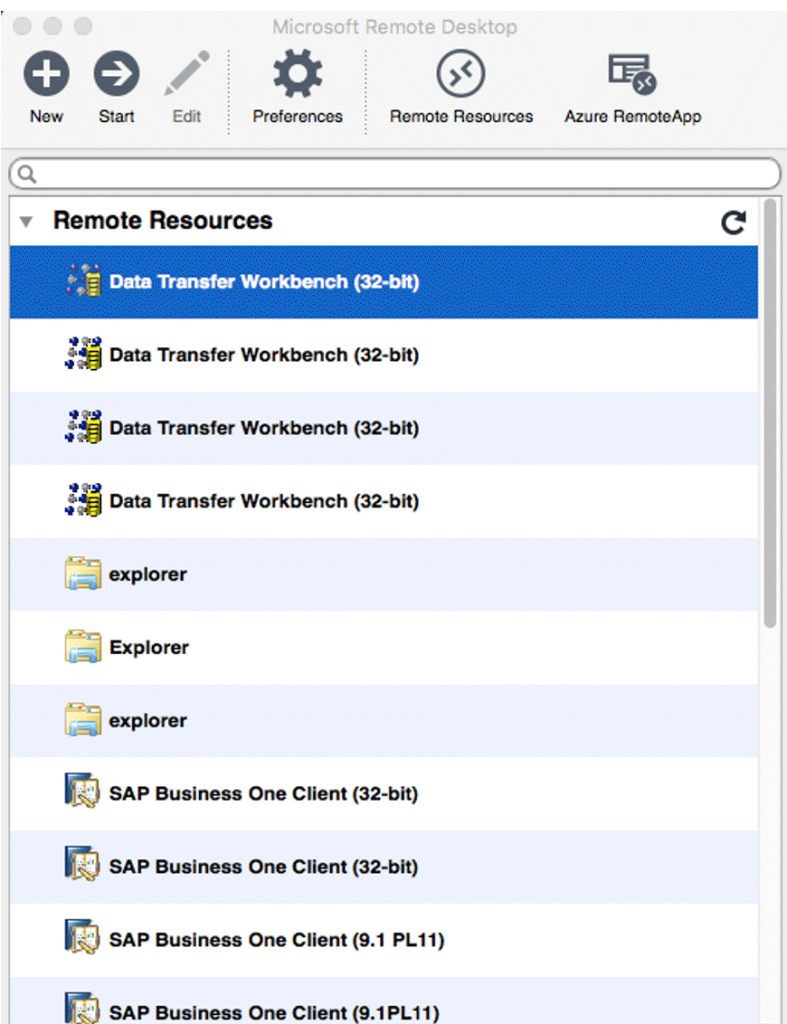Screen dimensions: 787x1024
Task: Open Remote Resources toolbar icon
Action: tap(460, 73)
